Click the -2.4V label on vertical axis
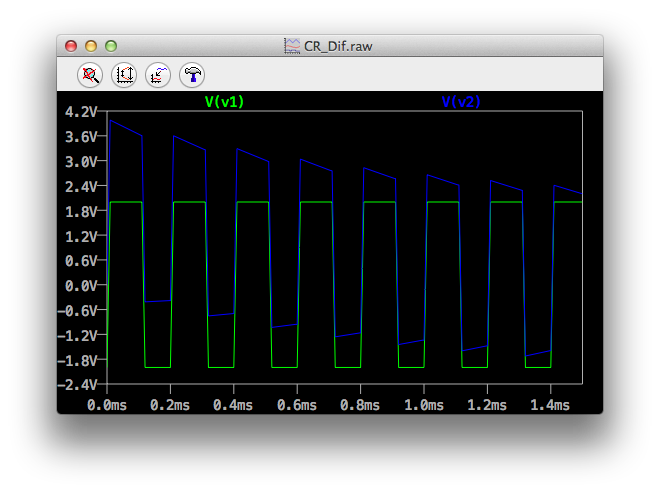 pyautogui.click(x=77, y=384)
